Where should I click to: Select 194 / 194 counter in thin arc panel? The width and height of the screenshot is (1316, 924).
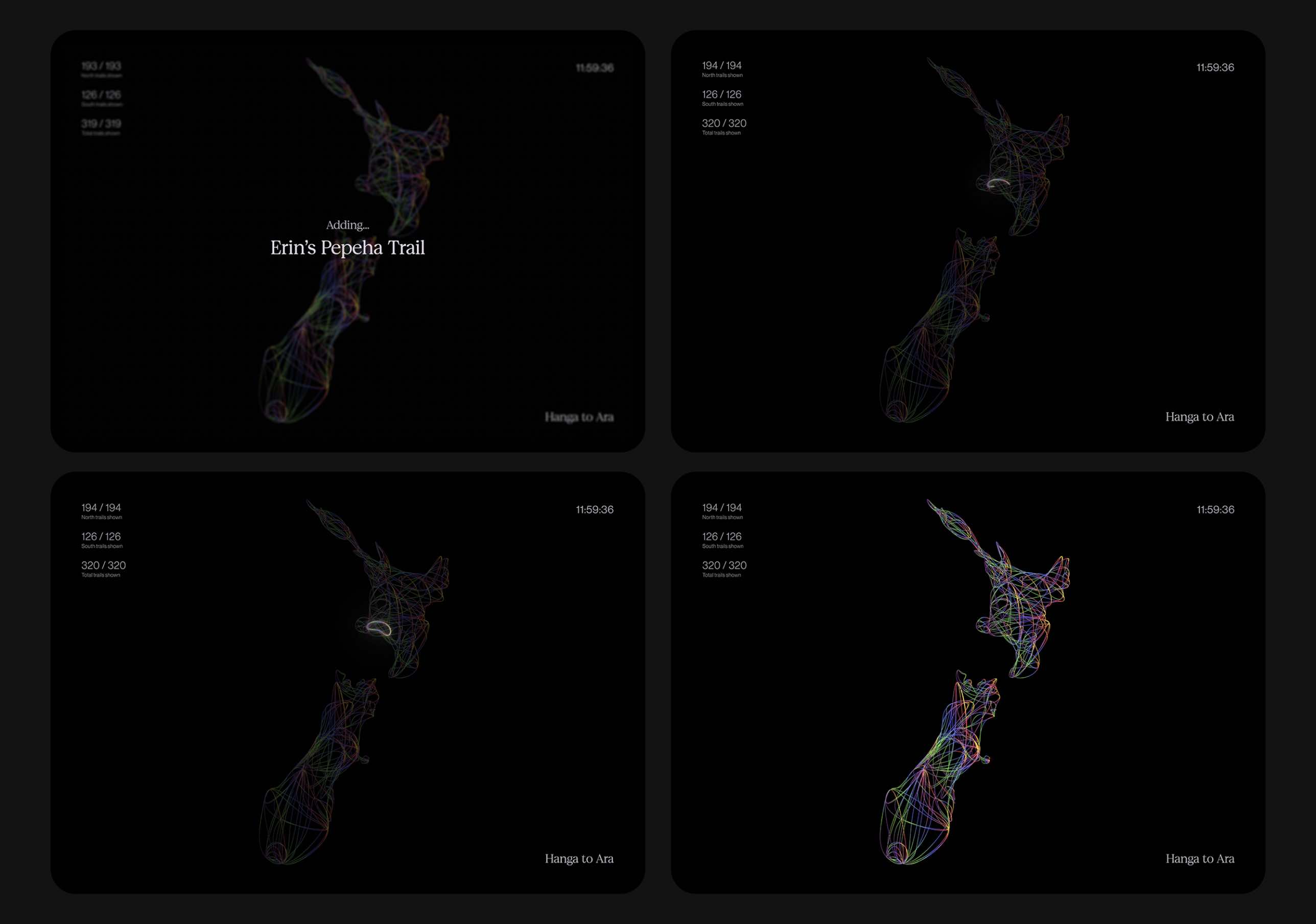coord(722,65)
